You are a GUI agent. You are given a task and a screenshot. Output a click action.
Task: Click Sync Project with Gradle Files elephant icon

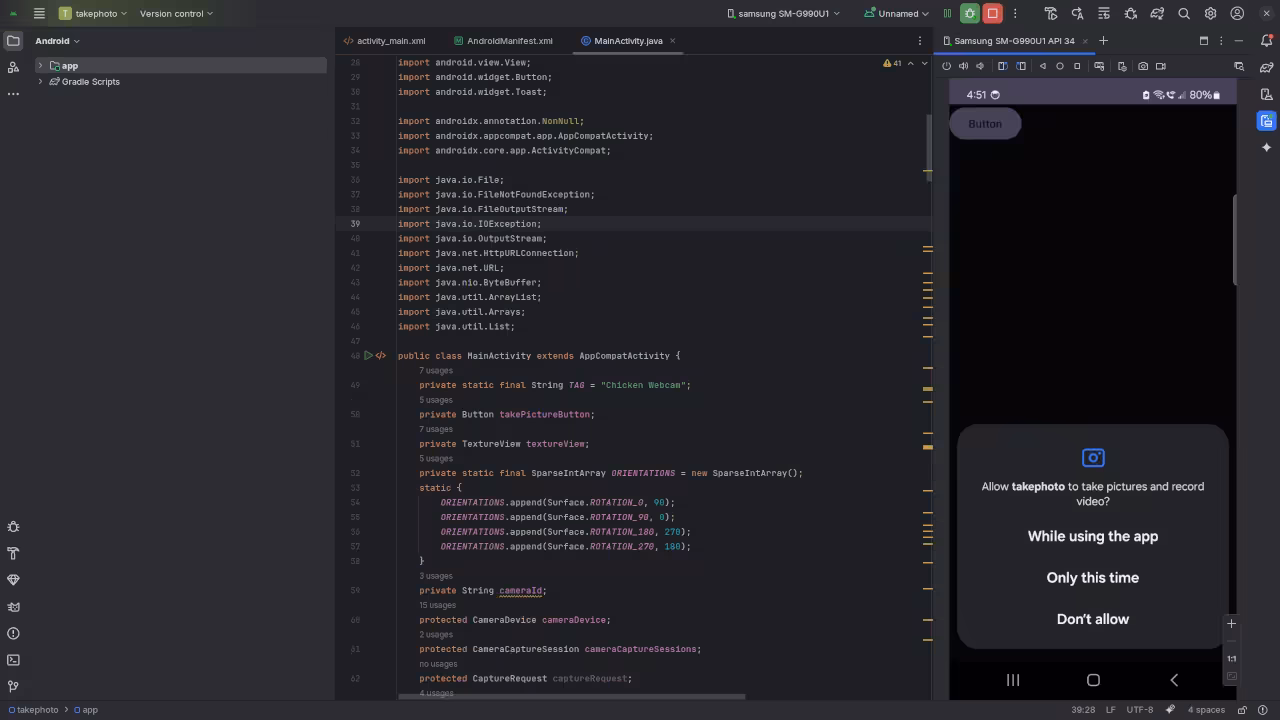(1157, 14)
